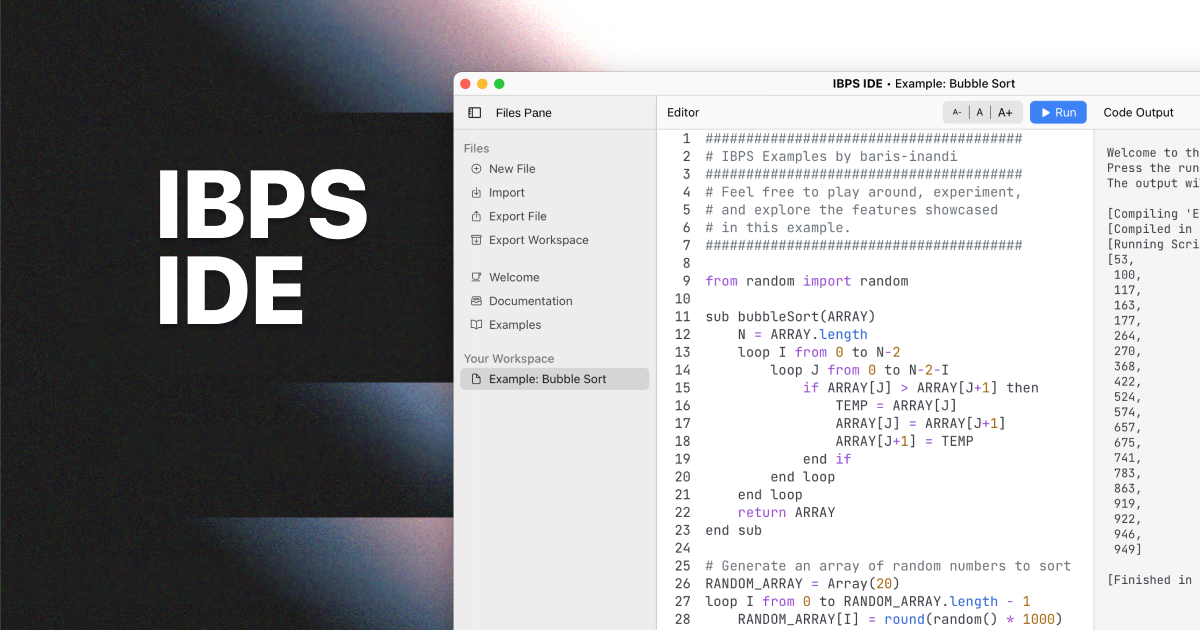Toggle the Files Pane sidebar icon

(x=475, y=113)
